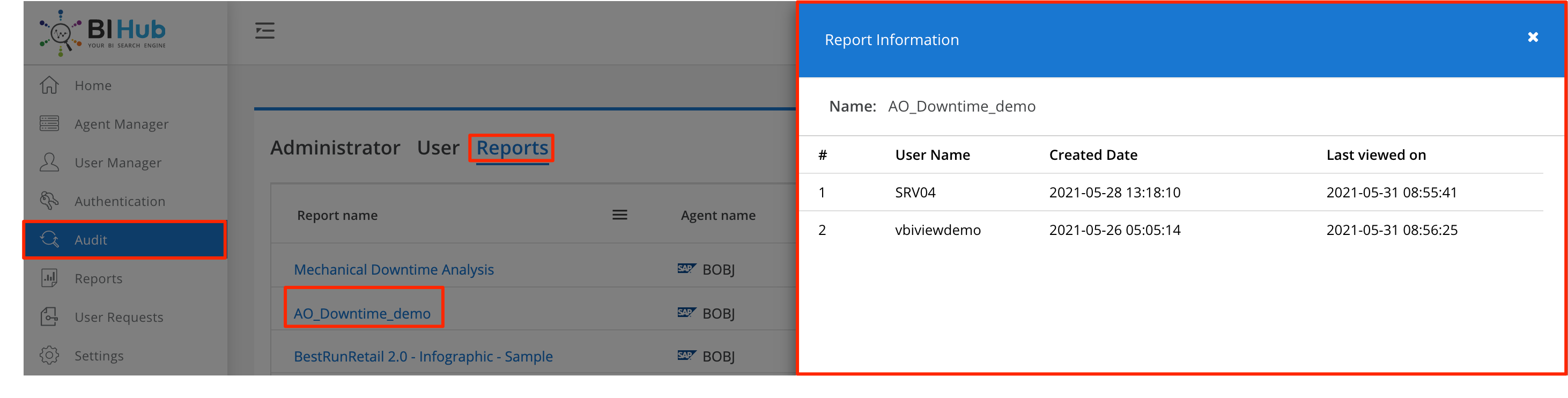Select Audit in the sidebar
The height and width of the screenshot is (398, 1568).
click(x=125, y=240)
